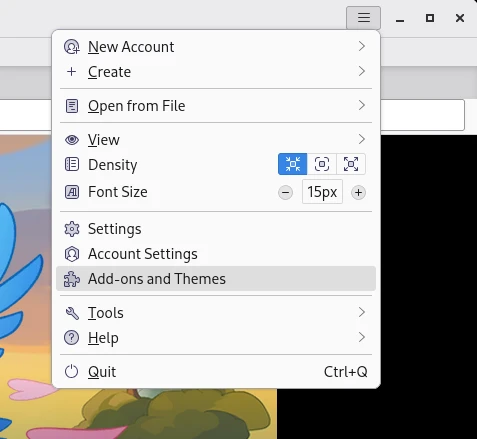Viewport: 477px width, 439px height.
Task: Click the document icon beside Open from File
Action: 72,106
